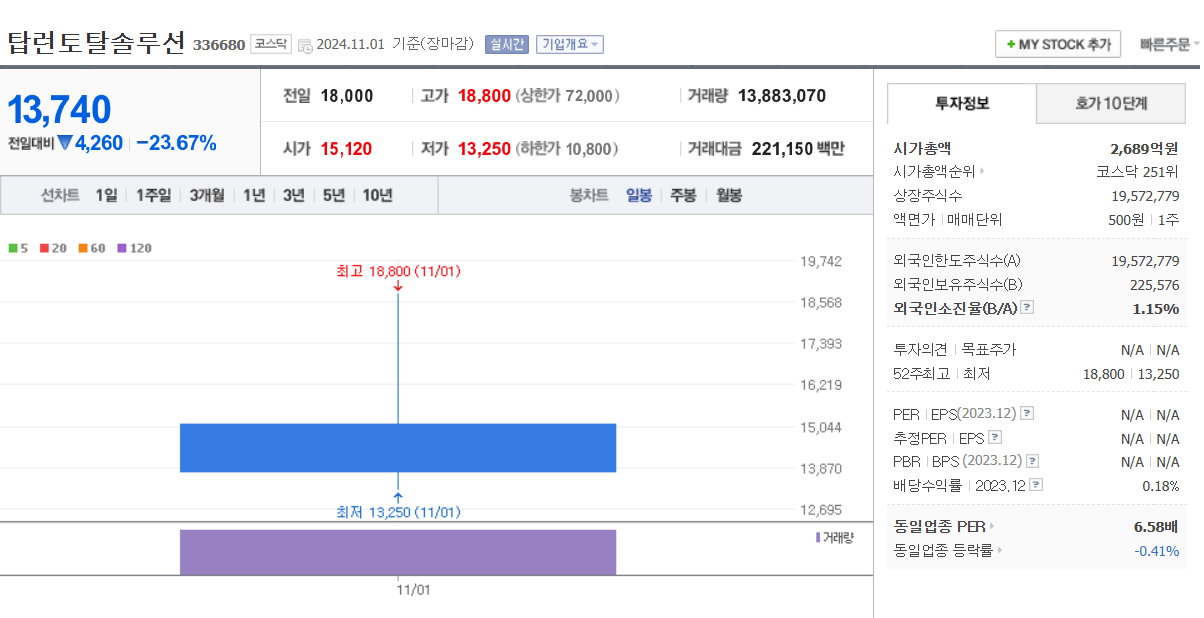Open the help icon next to 외국인소진율(B/A)
The image size is (1204, 618).
[1027, 308]
